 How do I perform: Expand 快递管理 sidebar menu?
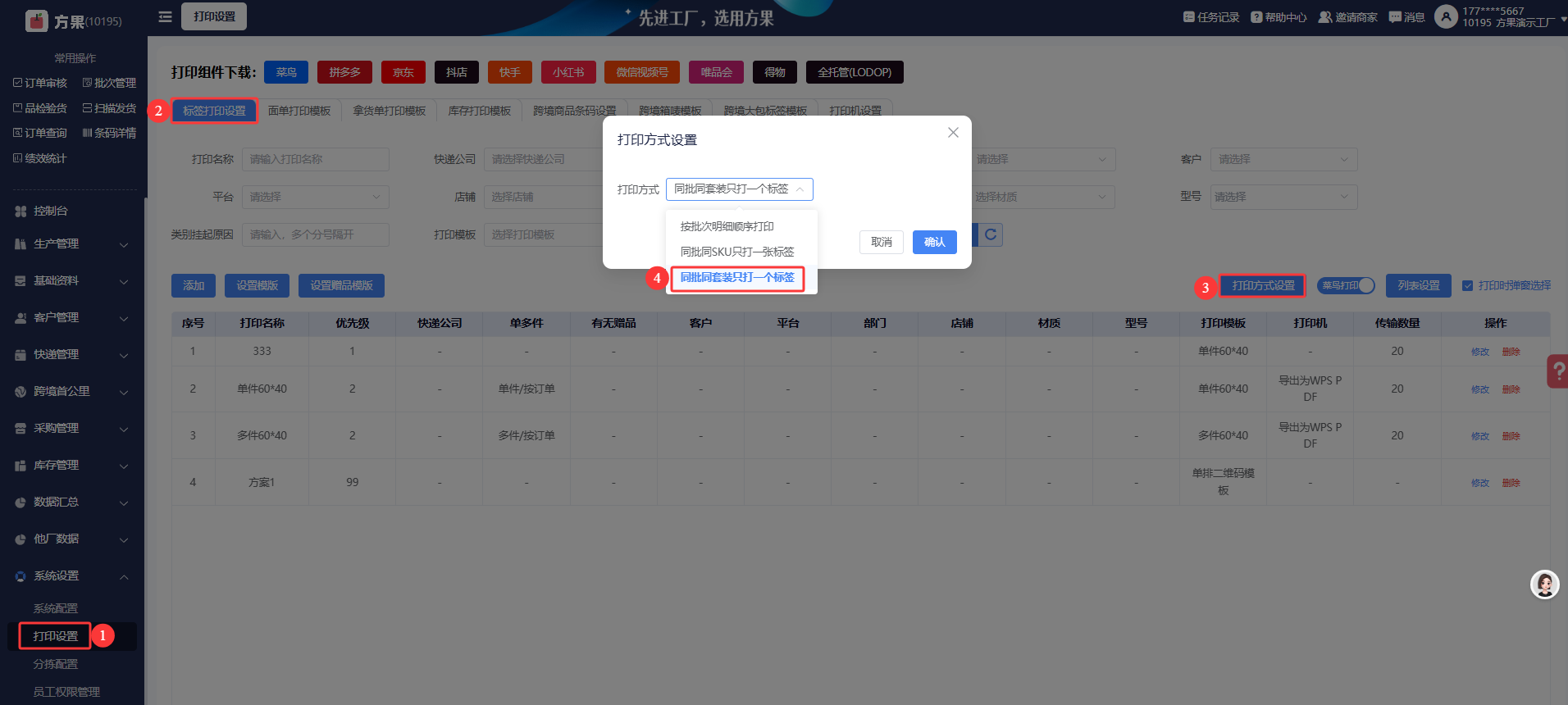click(x=72, y=354)
